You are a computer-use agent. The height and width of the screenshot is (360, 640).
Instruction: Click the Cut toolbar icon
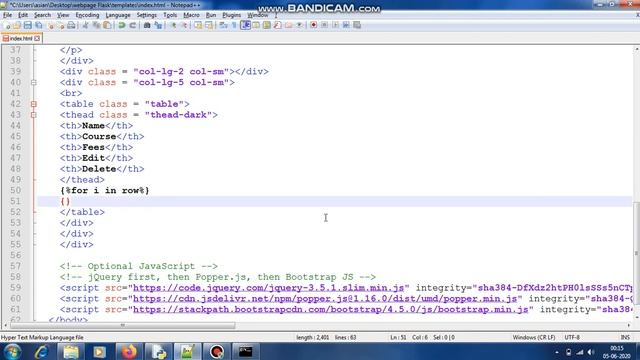pos(85,25)
